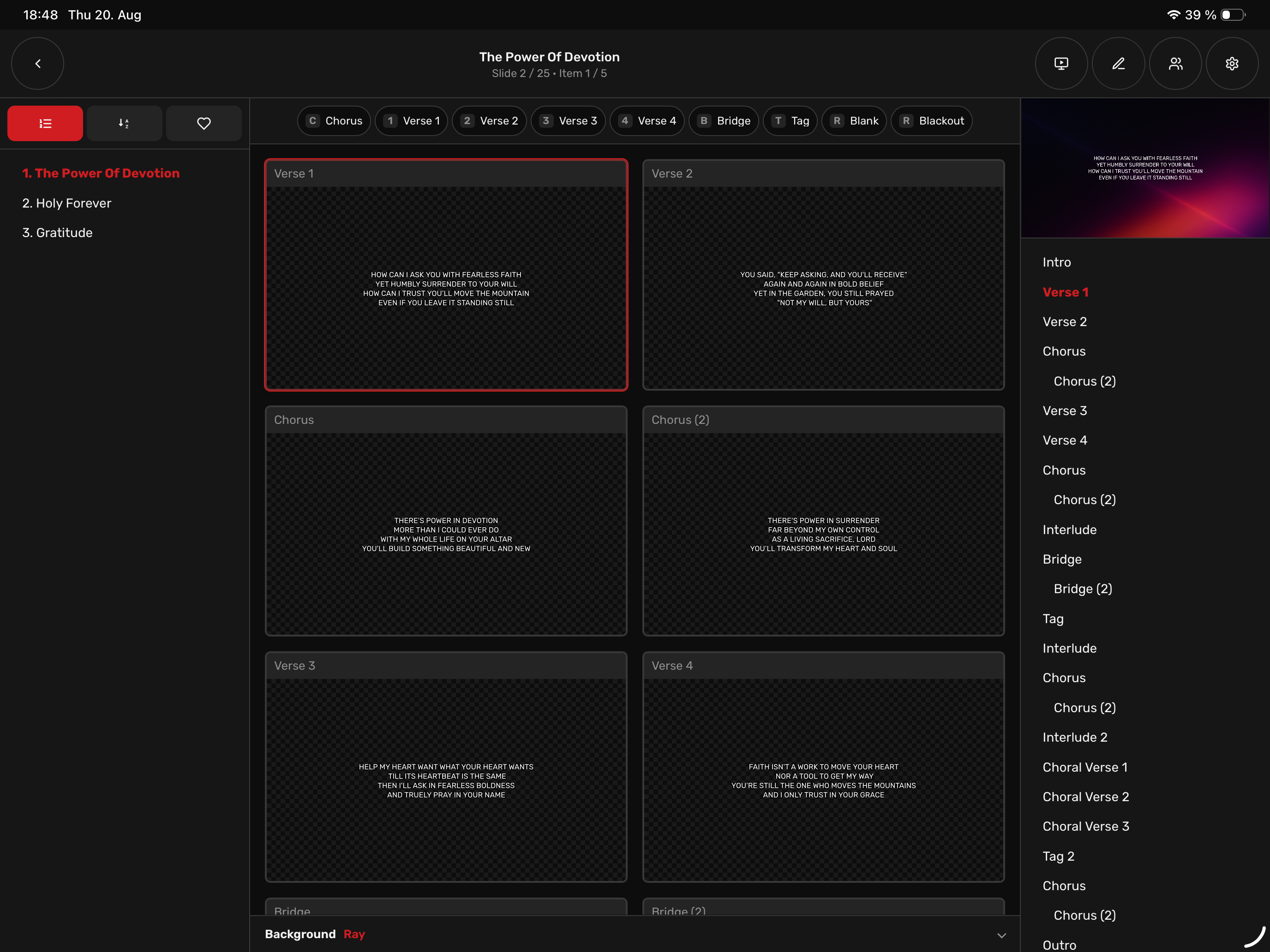Select the Verse 3 slide card
This screenshot has height=952, width=1270.
[x=446, y=767]
